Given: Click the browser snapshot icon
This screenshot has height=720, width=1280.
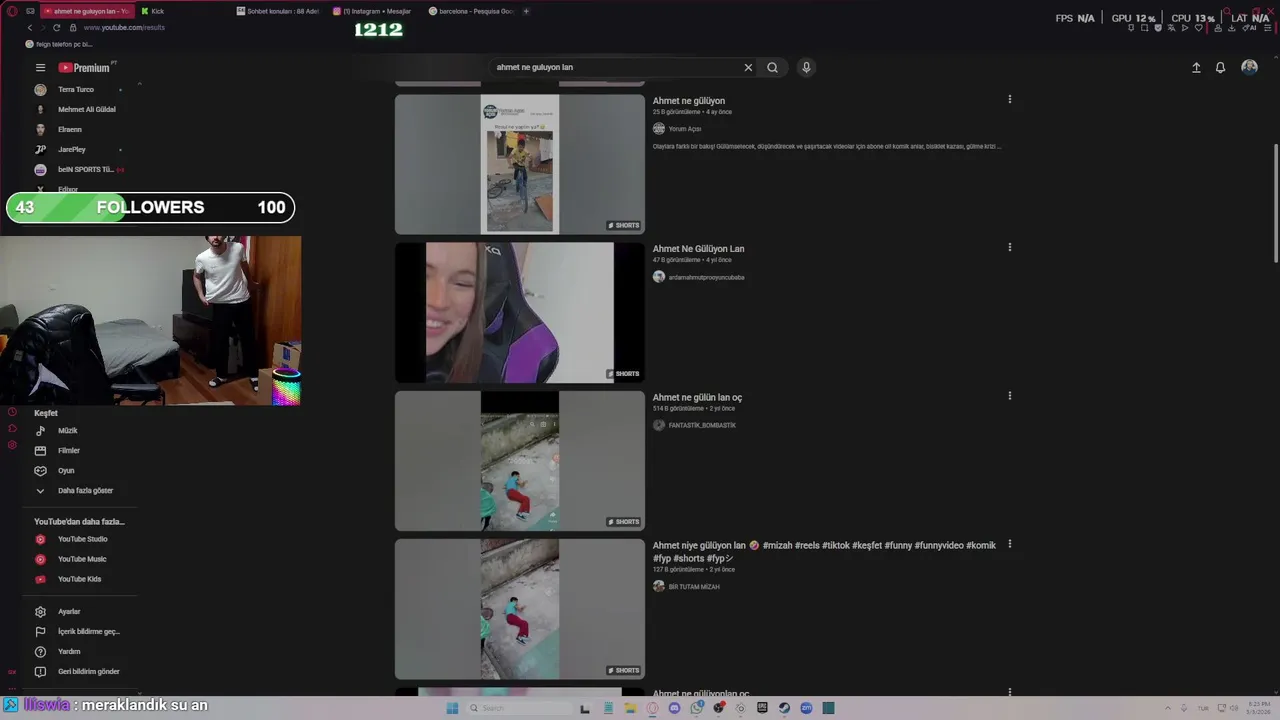Looking at the screenshot, I should pos(1144,28).
